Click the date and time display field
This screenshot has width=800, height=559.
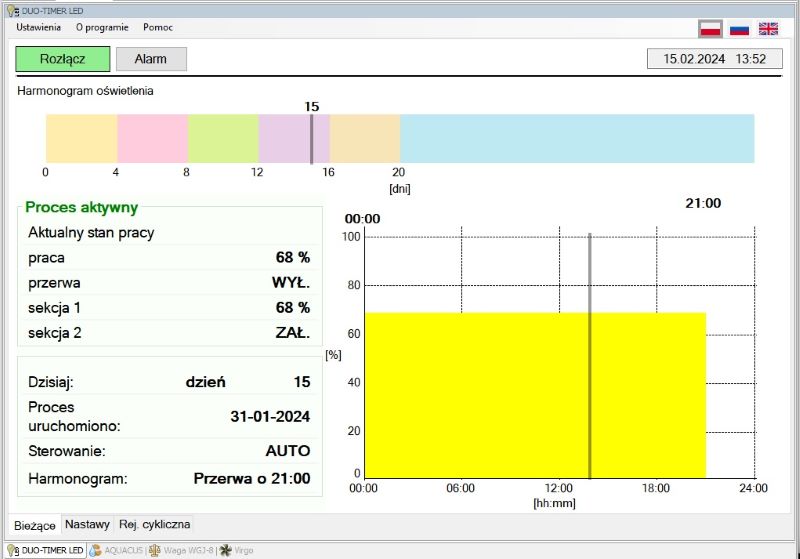tap(714, 59)
